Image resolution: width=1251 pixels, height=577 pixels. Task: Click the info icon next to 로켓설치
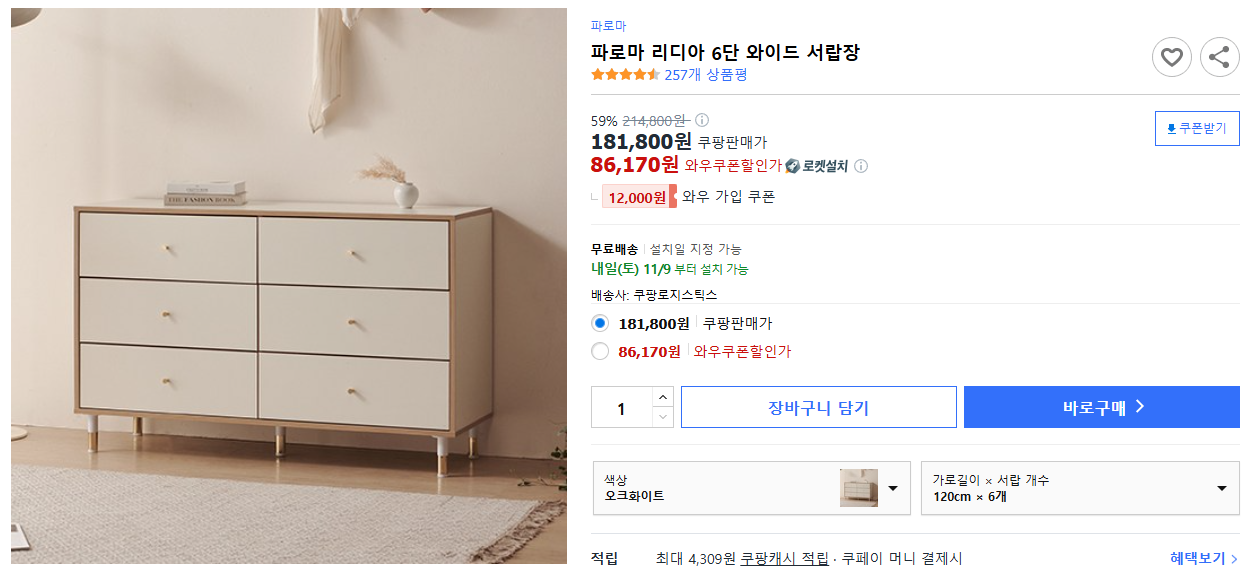pyautogui.click(x=861, y=166)
